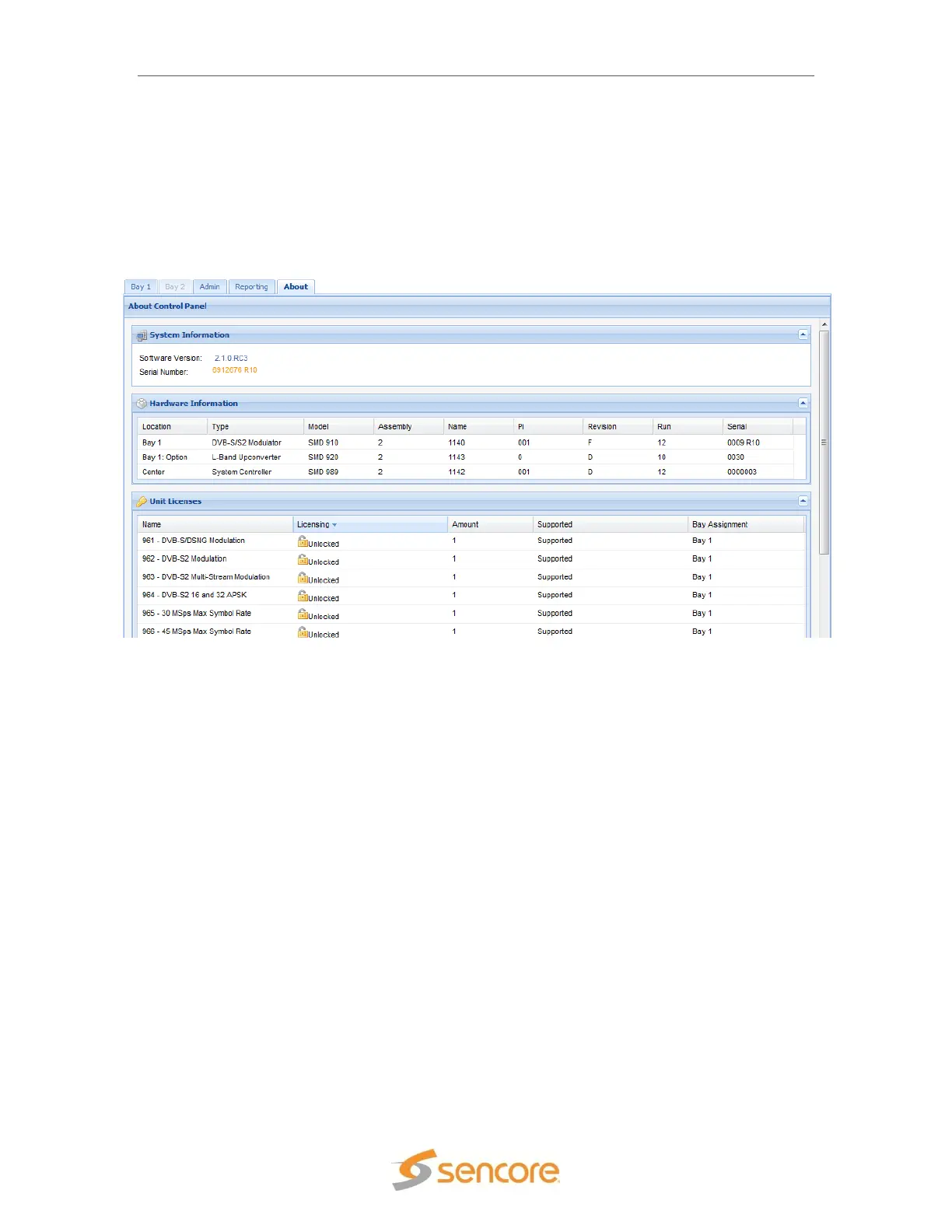This screenshot has height=1232, width=952.
Task: Click the hardware PI column header
Action: (x=548, y=426)
